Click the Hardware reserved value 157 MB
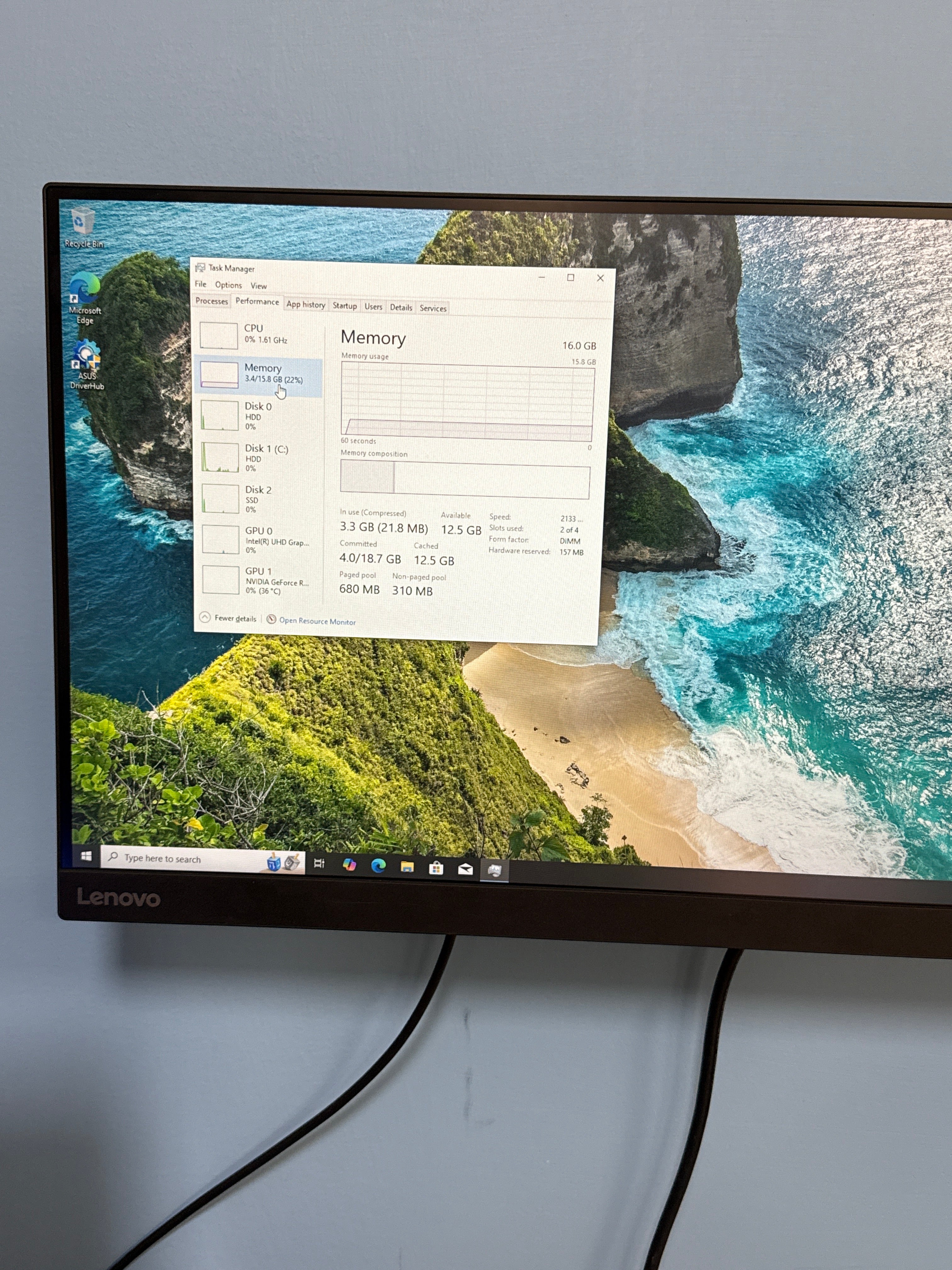 pyautogui.click(x=571, y=552)
